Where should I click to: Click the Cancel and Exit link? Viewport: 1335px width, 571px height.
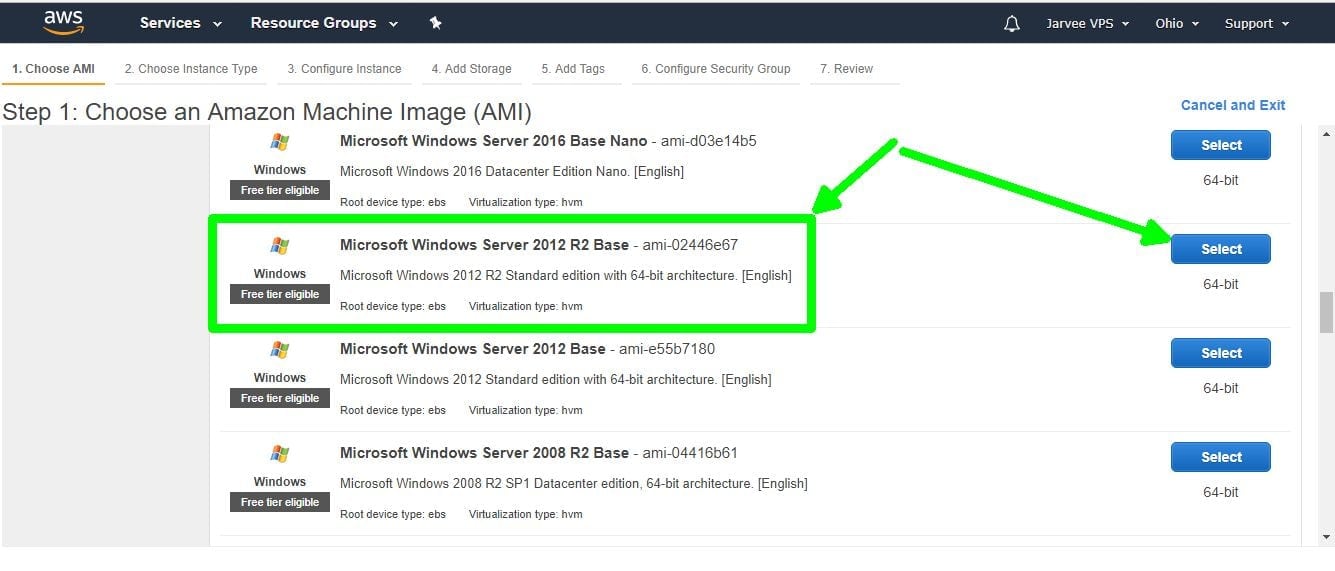tap(1233, 105)
